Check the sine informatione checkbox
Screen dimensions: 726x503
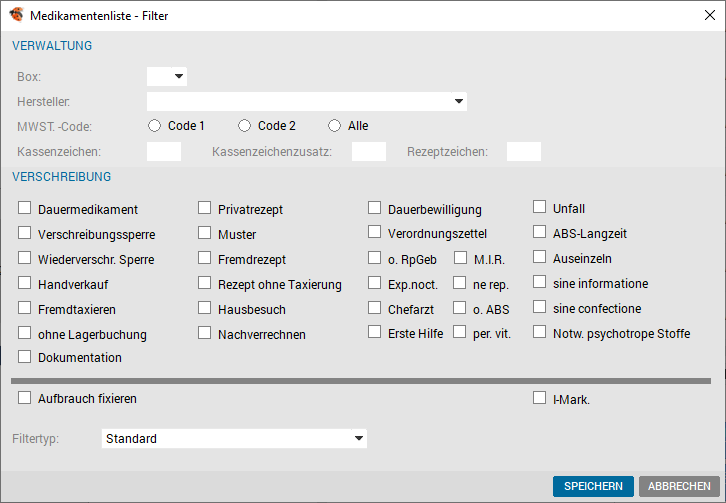539,282
